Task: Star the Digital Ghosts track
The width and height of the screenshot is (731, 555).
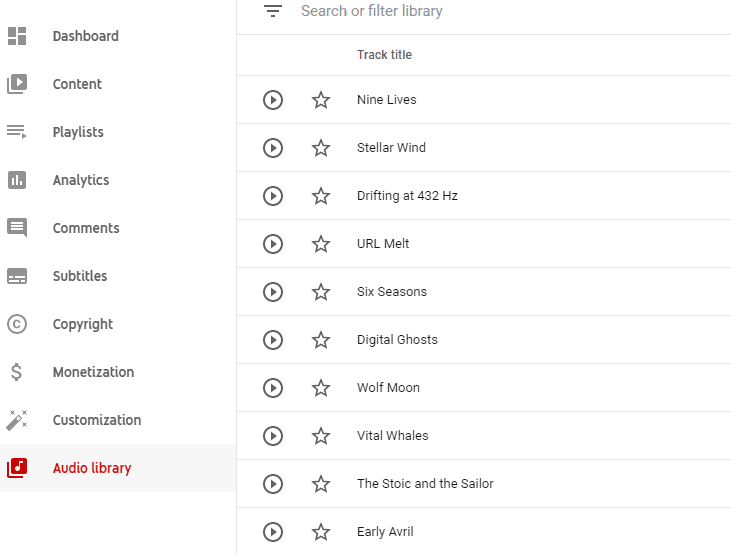Action: (x=321, y=340)
